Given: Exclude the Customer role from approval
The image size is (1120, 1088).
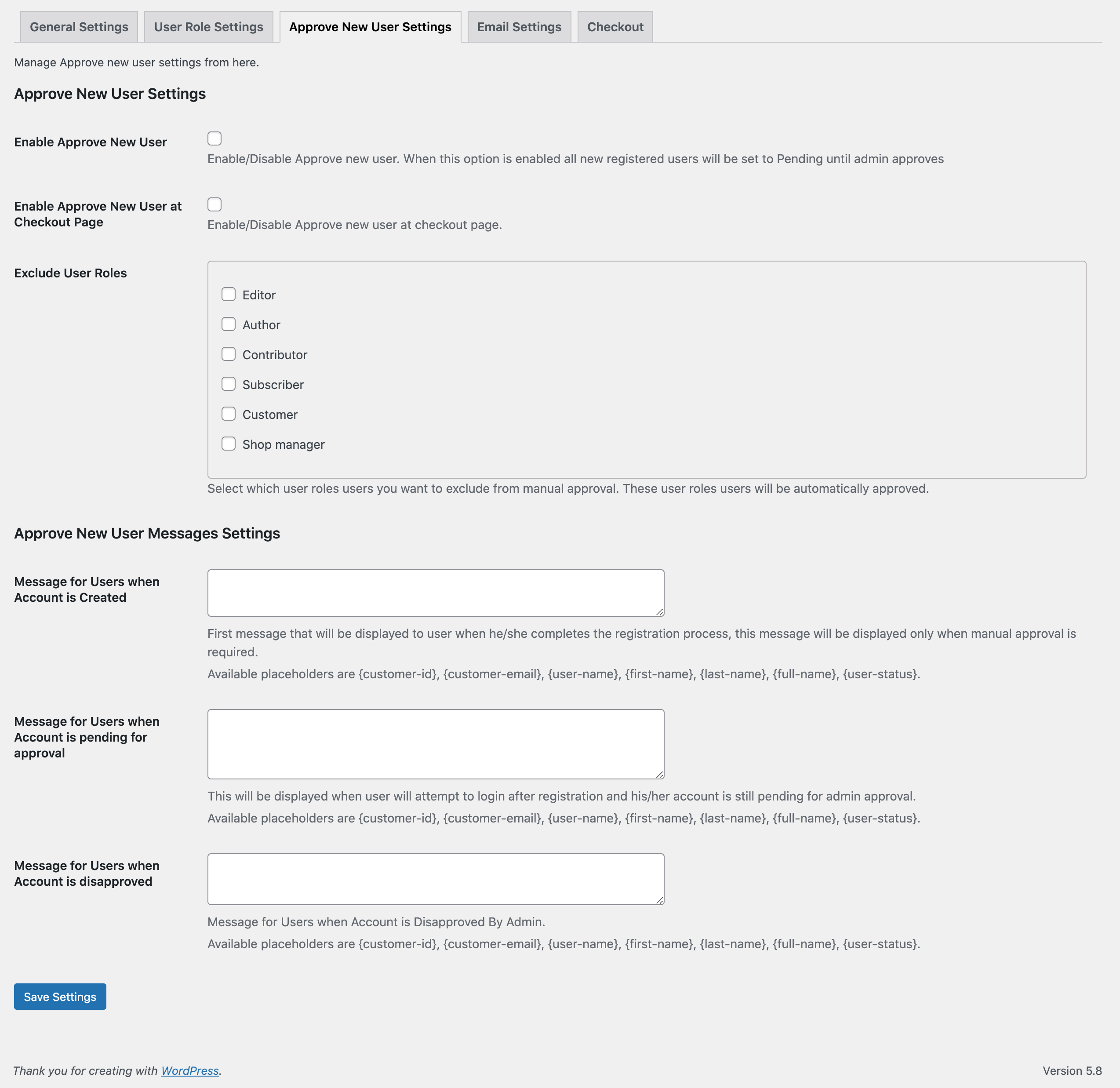Looking at the screenshot, I should [229, 414].
